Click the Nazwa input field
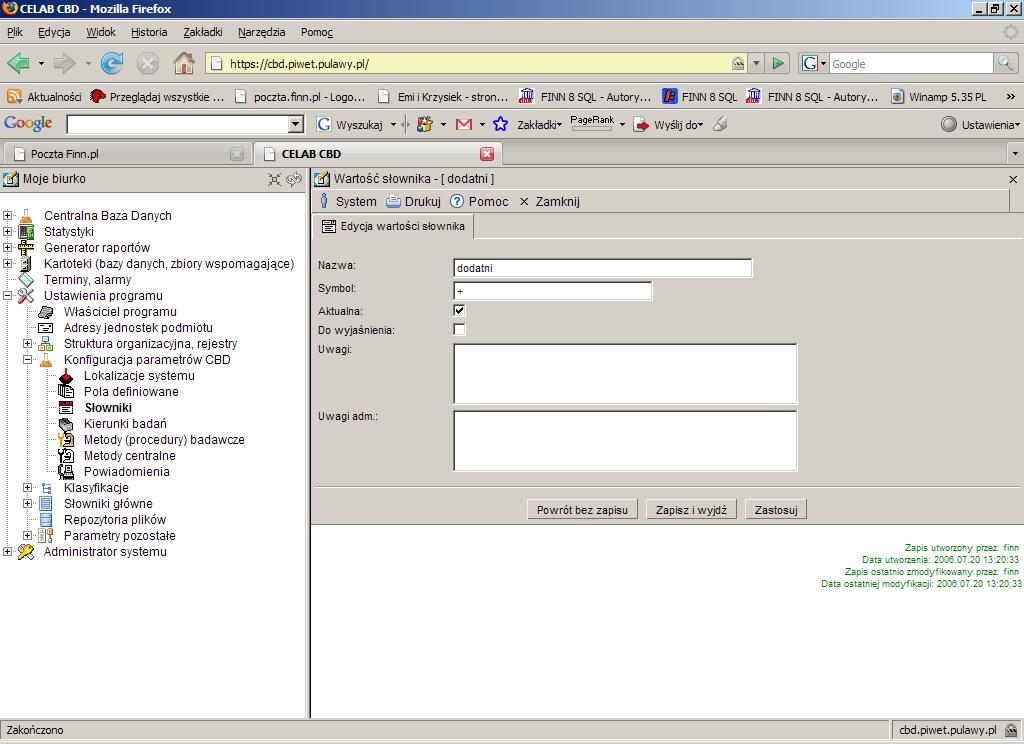Screen dimensions: 1024x744 click(x=602, y=268)
